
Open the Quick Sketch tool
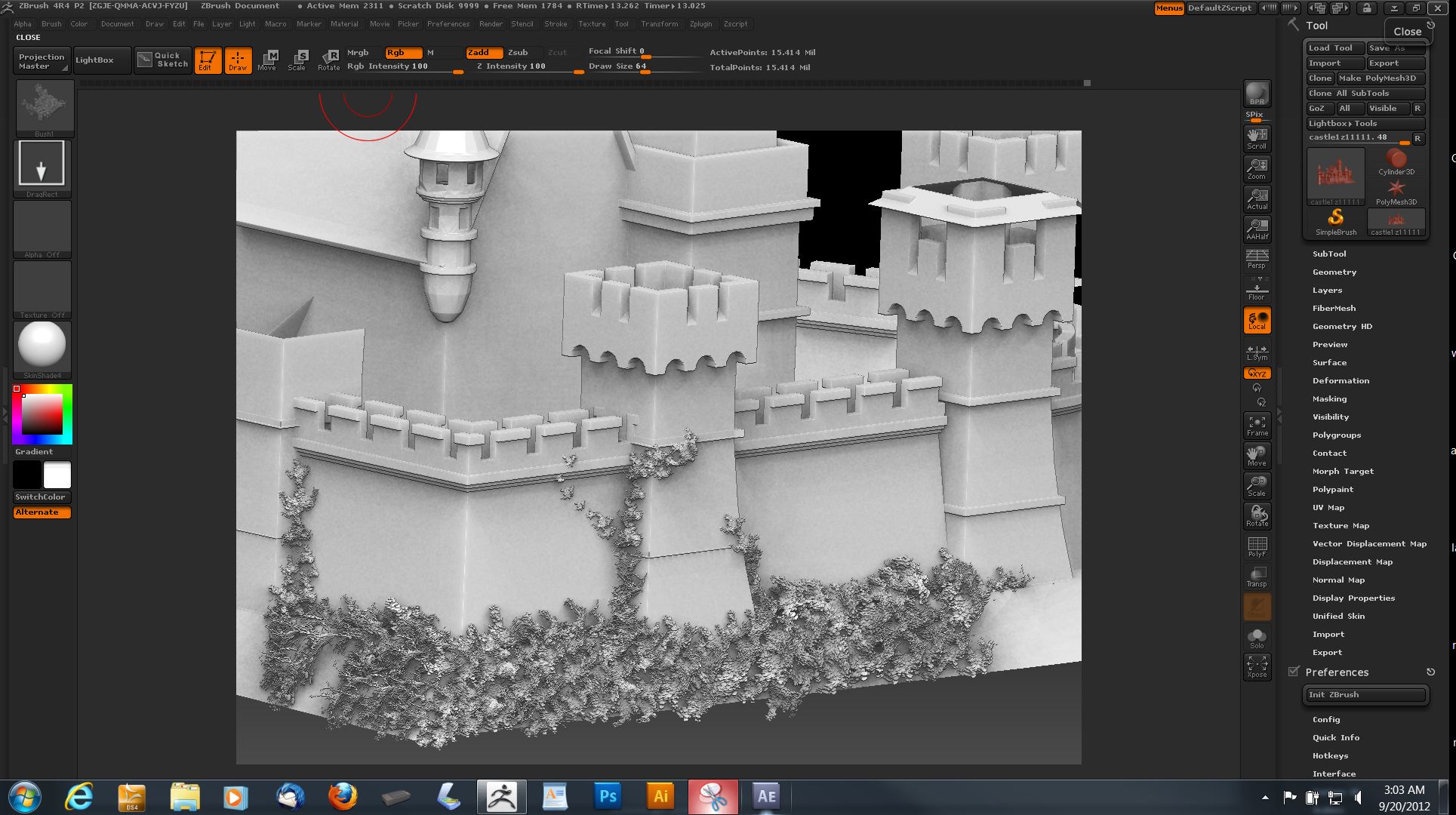163,60
